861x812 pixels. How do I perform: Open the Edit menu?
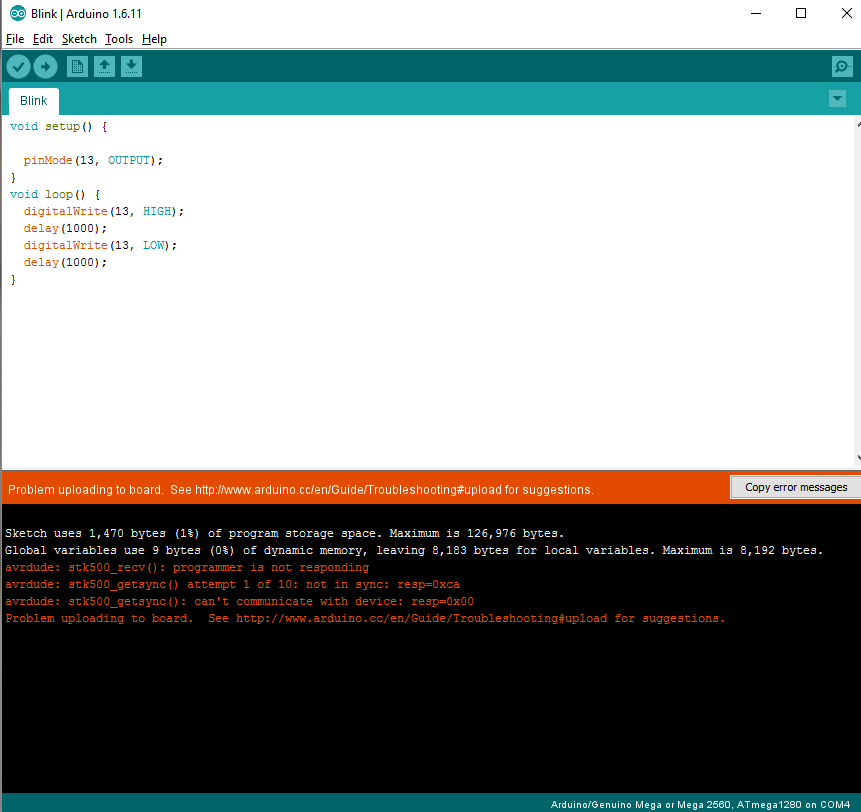tap(43, 39)
